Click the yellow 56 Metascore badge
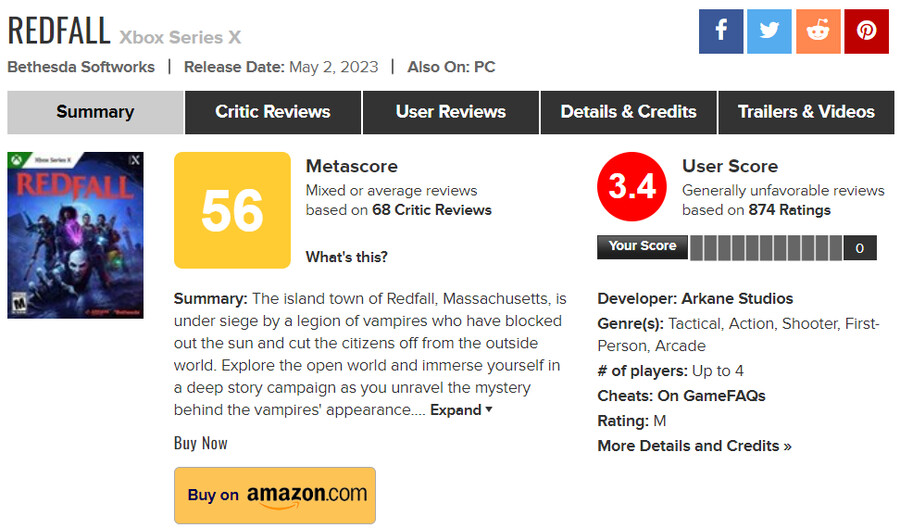 coord(232,210)
